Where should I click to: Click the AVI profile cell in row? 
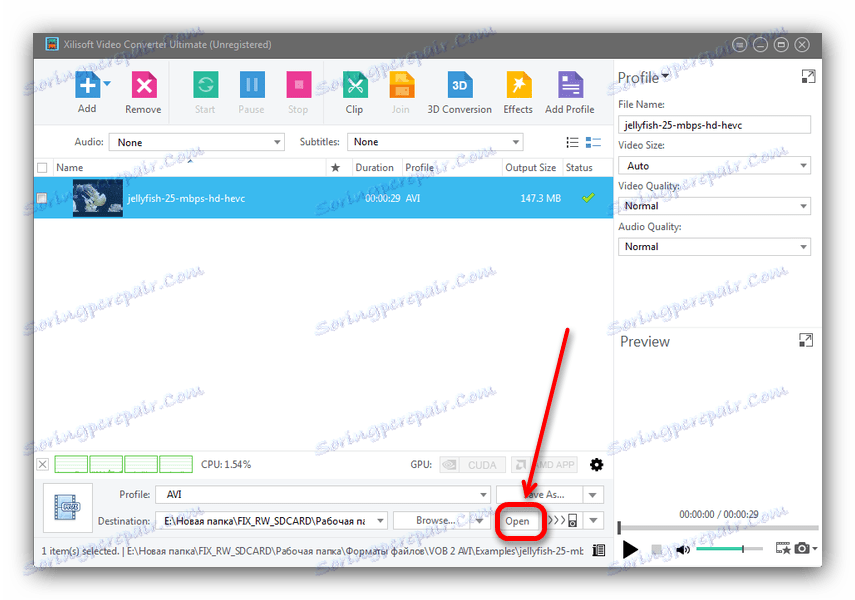click(x=413, y=198)
